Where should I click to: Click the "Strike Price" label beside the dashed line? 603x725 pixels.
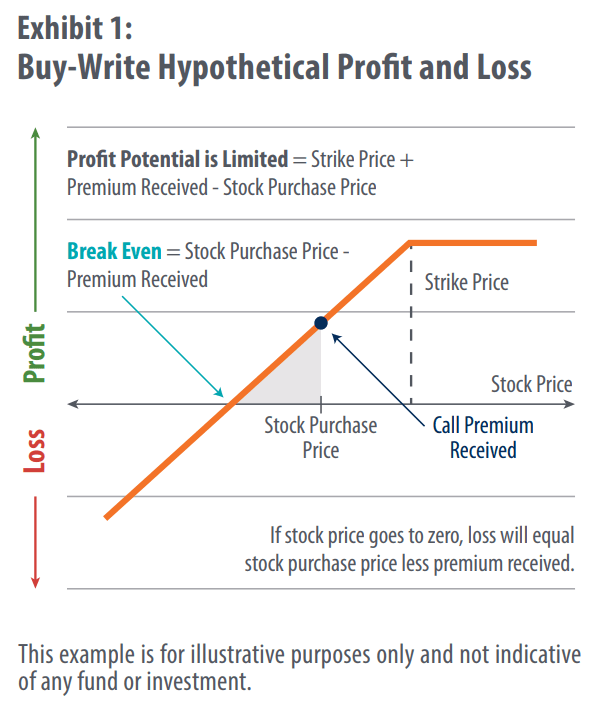(x=466, y=282)
